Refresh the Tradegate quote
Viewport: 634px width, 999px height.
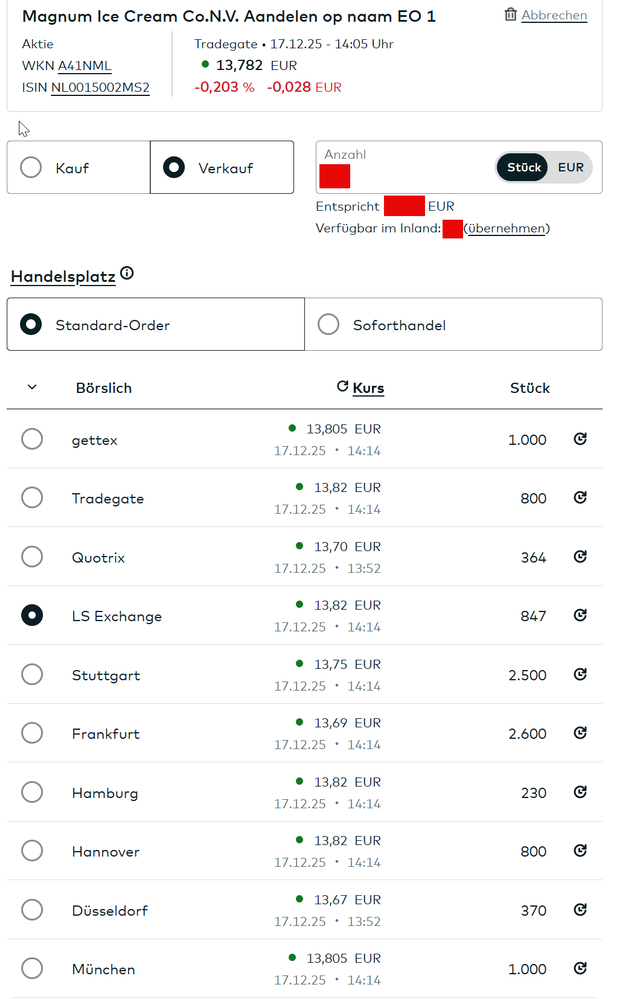(580, 498)
